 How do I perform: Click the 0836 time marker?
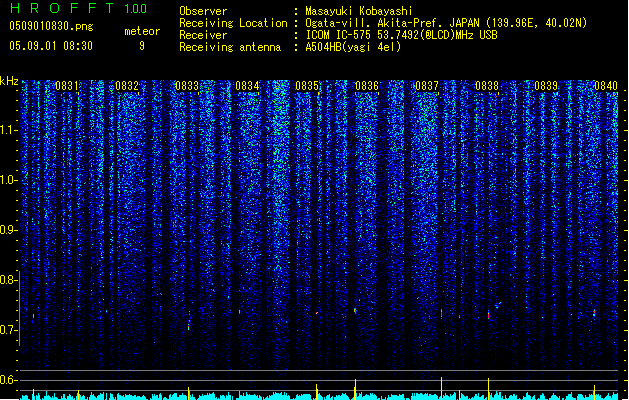367,86
